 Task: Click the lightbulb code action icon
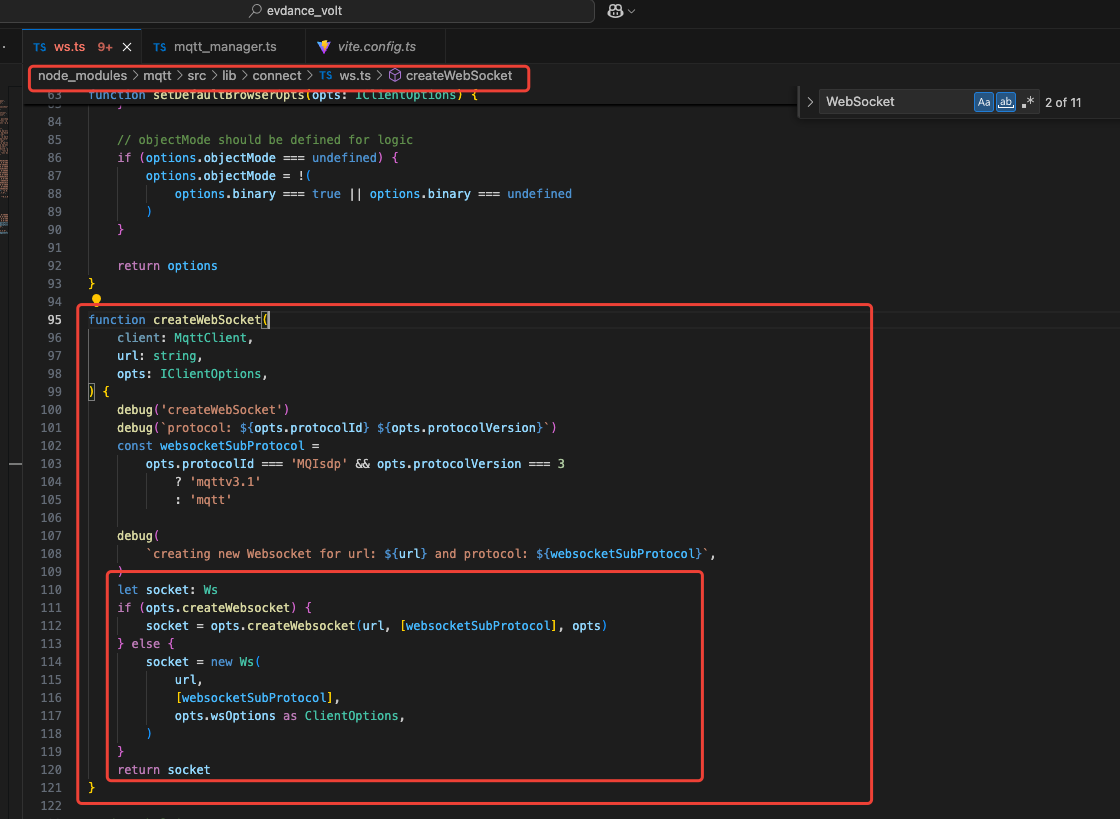pos(96,300)
